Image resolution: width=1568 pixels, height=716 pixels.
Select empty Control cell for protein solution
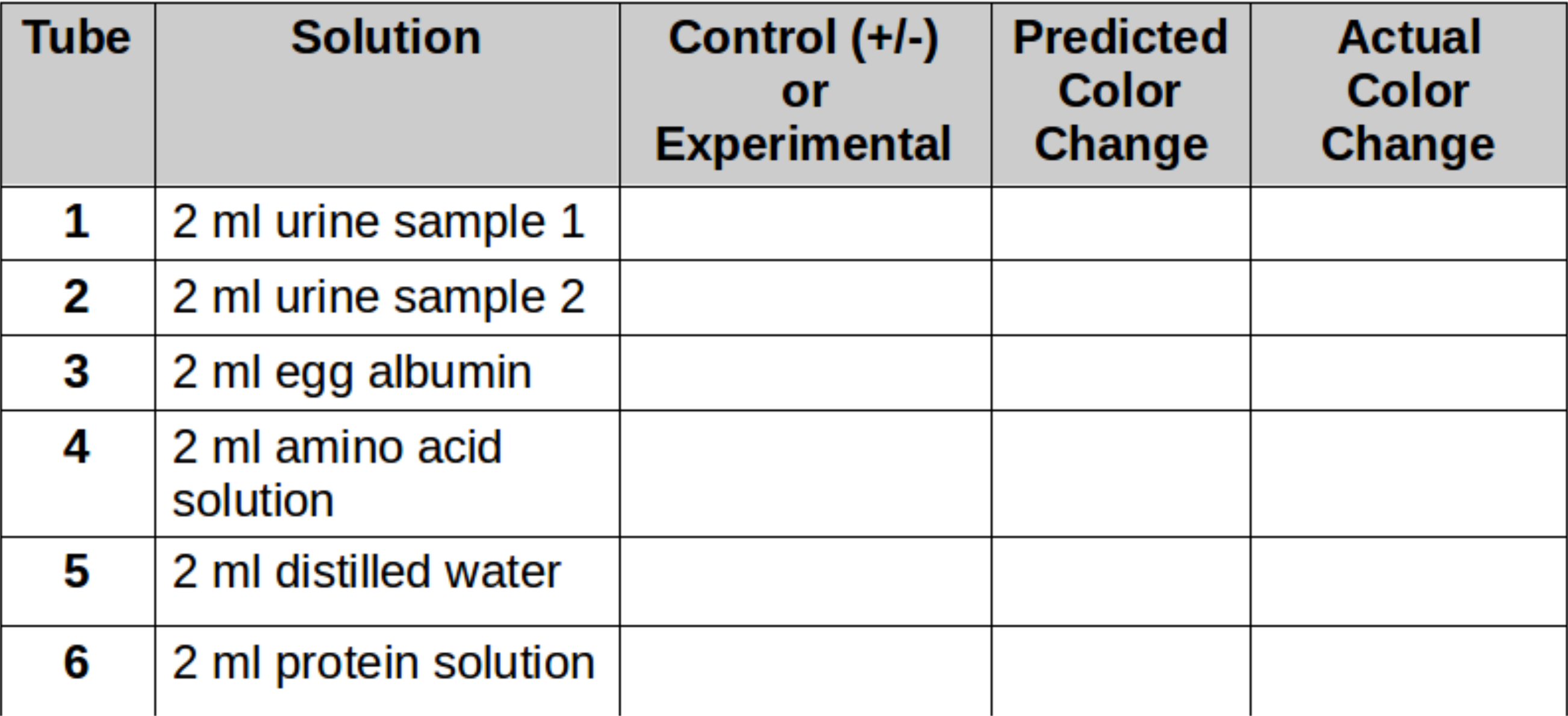point(805,670)
